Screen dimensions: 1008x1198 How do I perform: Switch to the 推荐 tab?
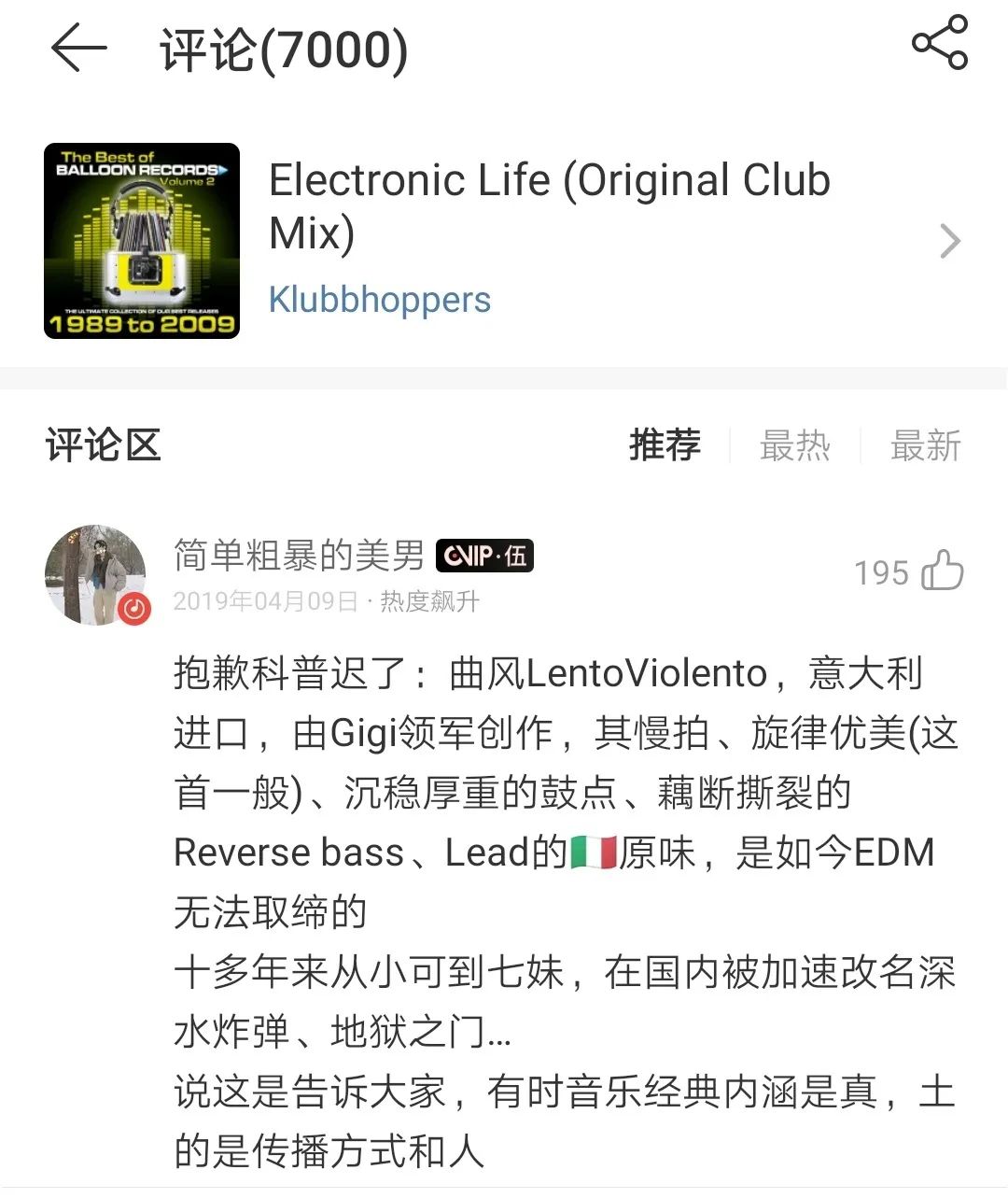pos(665,445)
